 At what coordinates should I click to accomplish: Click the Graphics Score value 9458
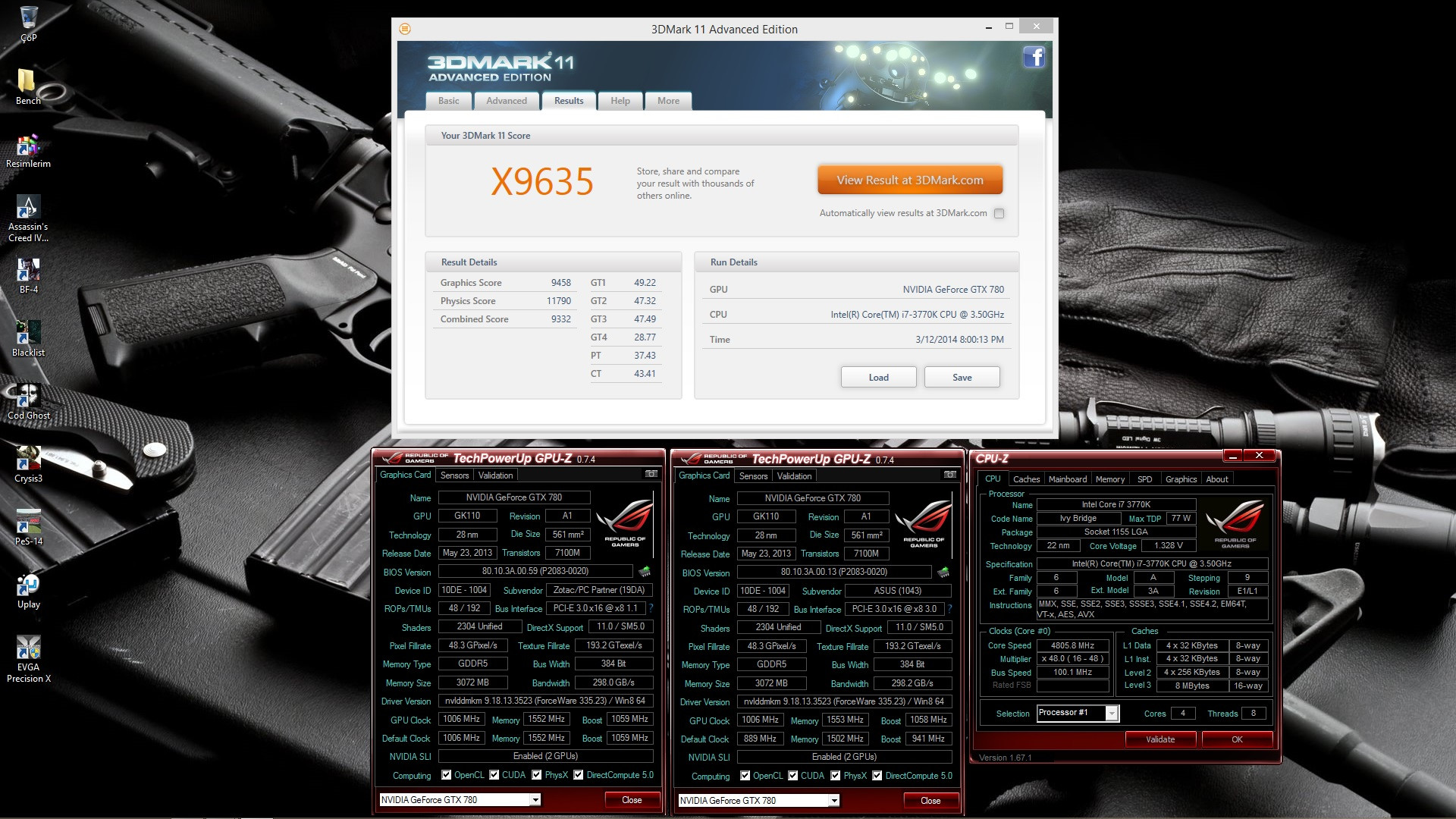pos(560,283)
